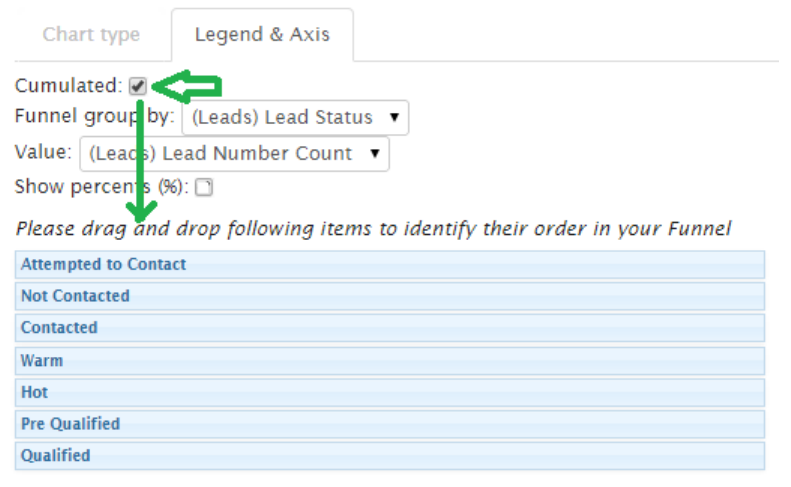Select the Legend & Axis tab
Viewport: 791px width, 487px height.
[262, 35]
